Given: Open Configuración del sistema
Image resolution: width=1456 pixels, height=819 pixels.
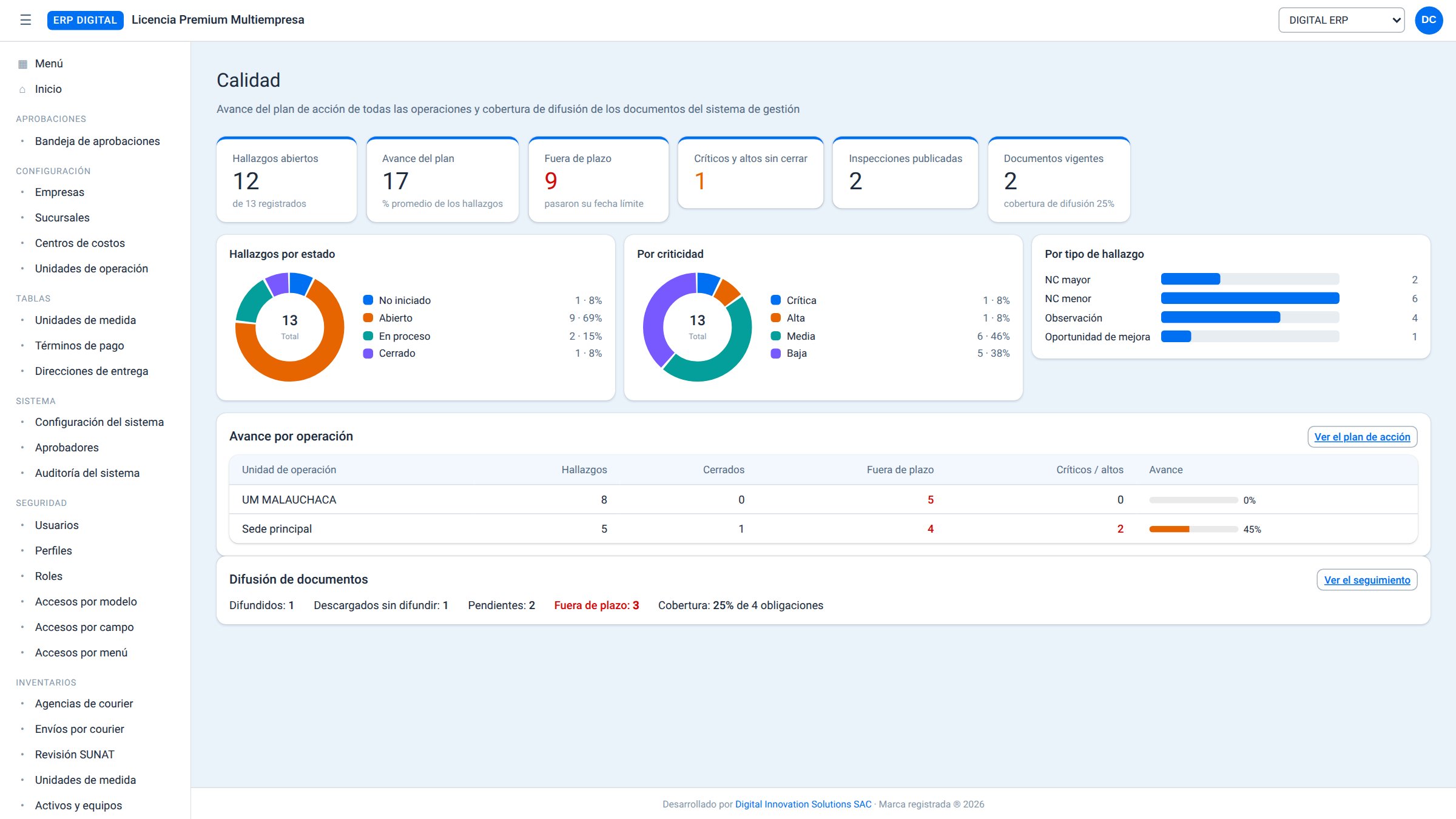Looking at the screenshot, I should (x=99, y=422).
